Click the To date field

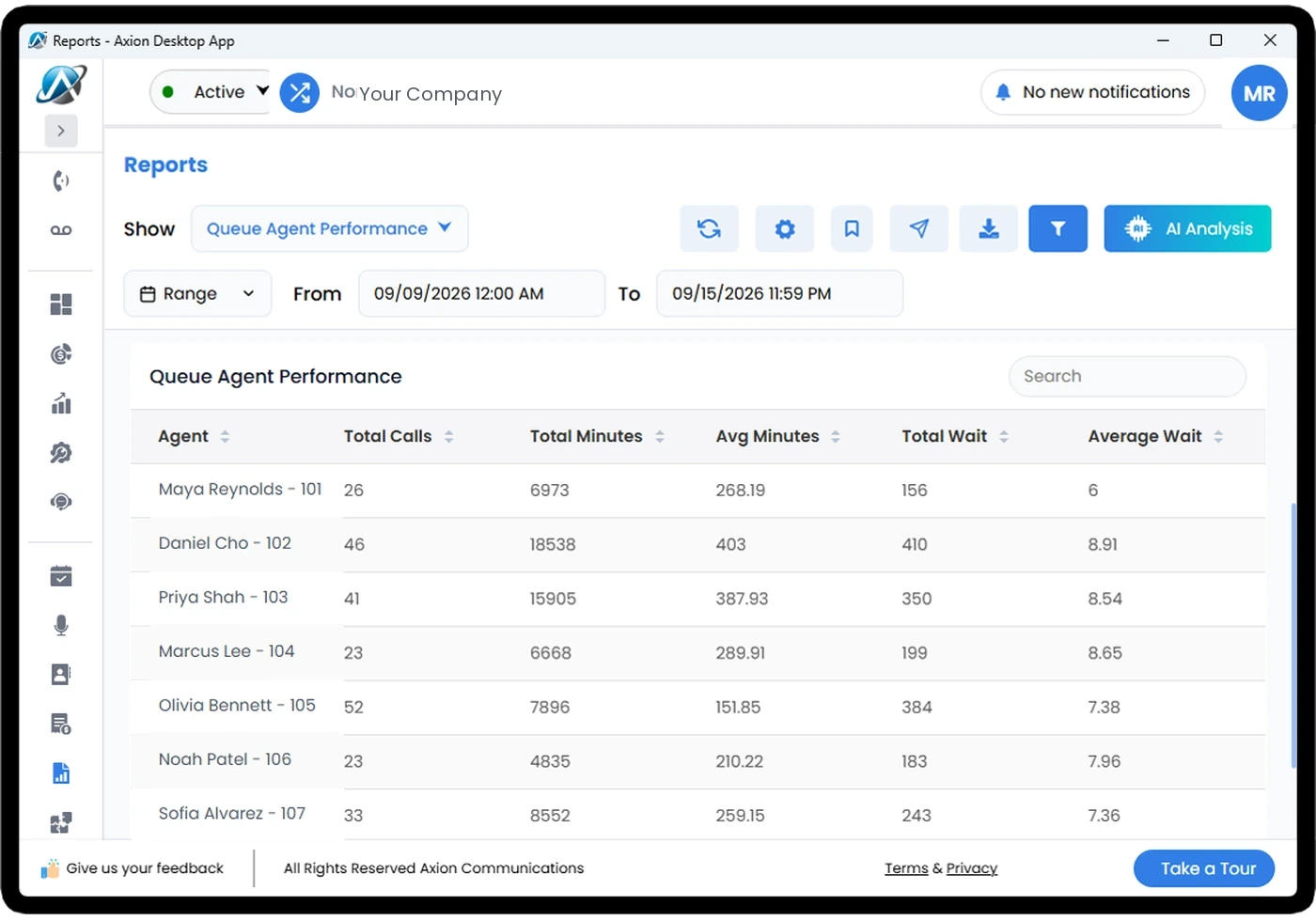[779, 293]
